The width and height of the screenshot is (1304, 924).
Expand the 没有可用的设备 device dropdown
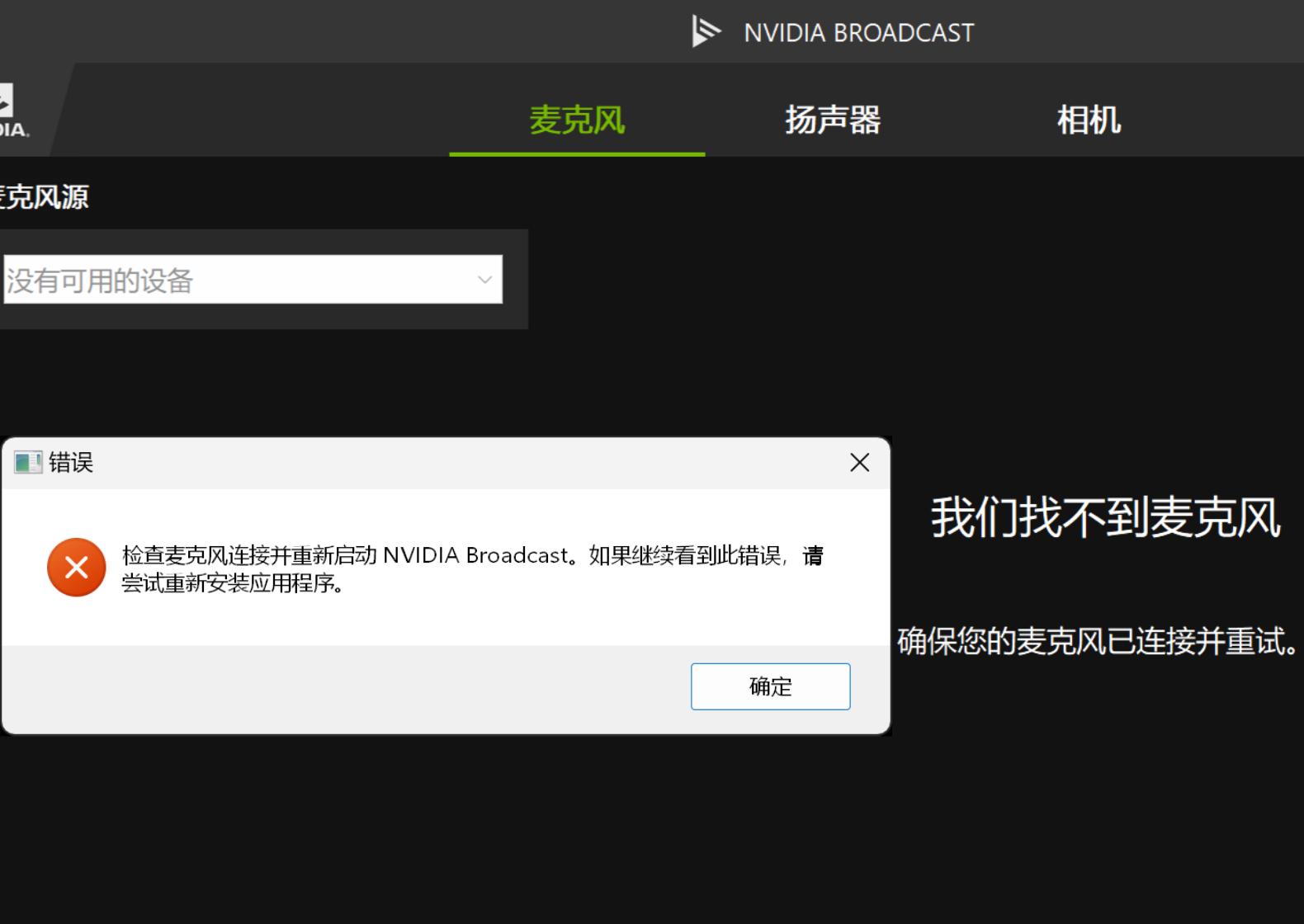point(253,280)
